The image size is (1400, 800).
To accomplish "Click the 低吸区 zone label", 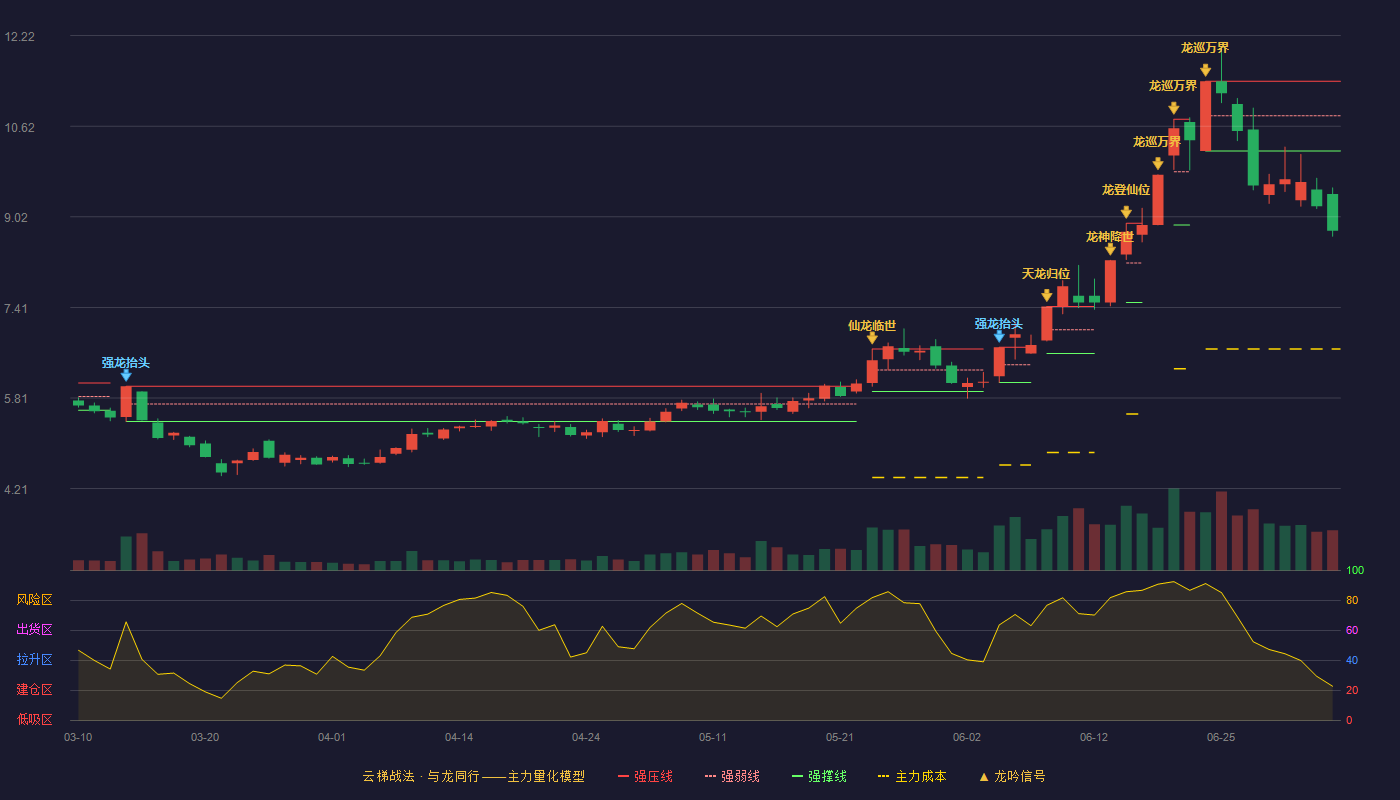I will tap(35, 720).
